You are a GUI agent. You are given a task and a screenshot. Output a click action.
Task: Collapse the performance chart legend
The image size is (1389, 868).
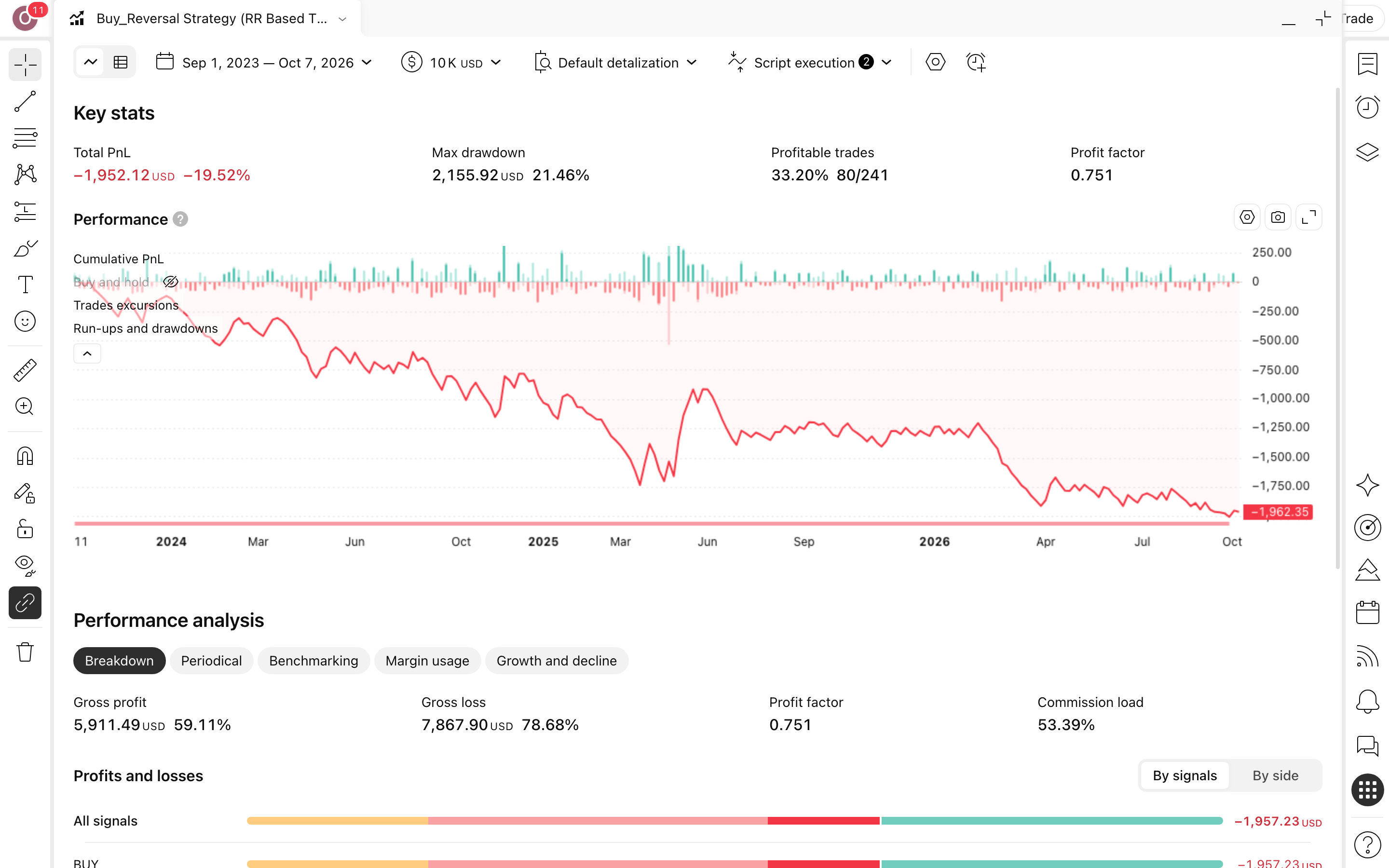[87, 353]
